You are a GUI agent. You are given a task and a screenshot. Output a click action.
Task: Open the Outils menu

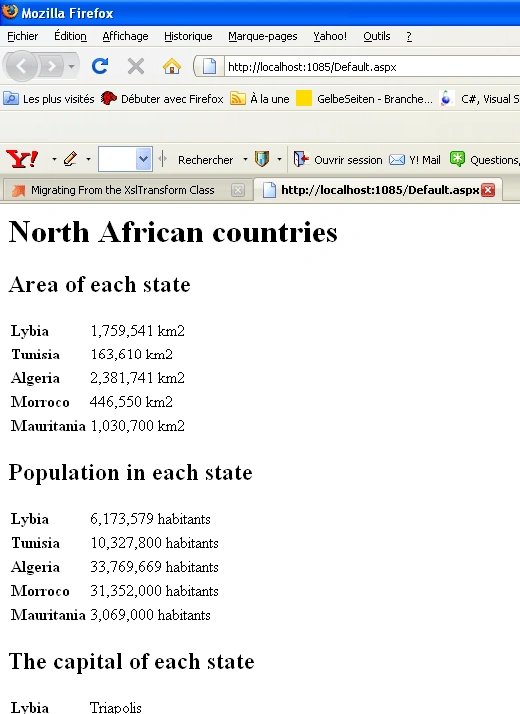(377, 36)
